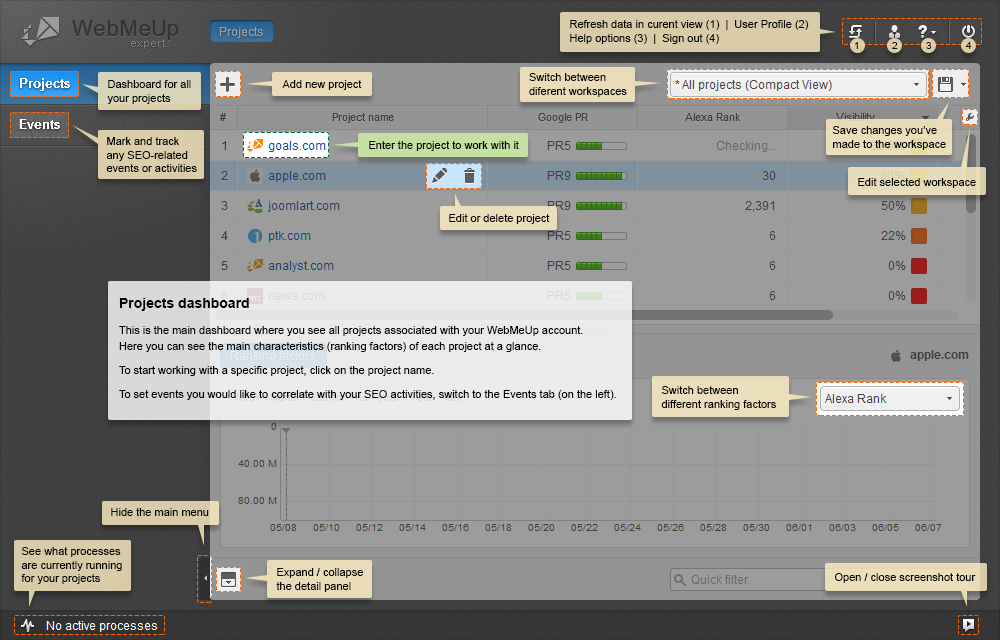Click the Refresh data icon
The height and width of the screenshot is (640, 1000).
(856, 31)
